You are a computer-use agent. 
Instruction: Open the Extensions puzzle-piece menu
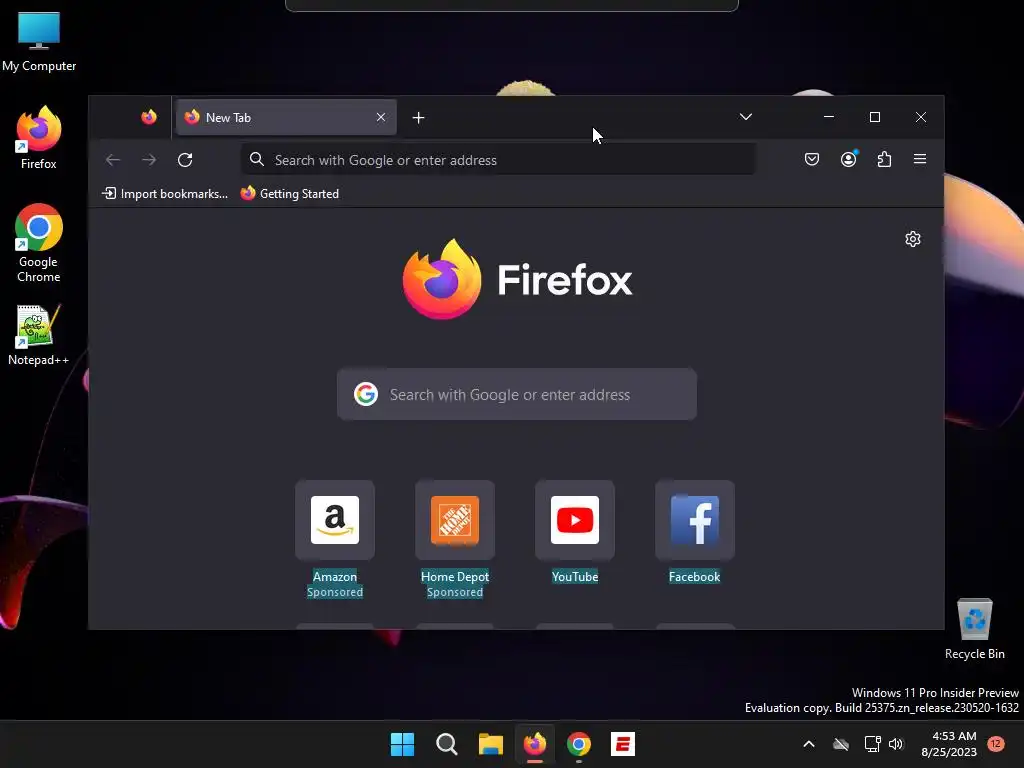(884, 159)
